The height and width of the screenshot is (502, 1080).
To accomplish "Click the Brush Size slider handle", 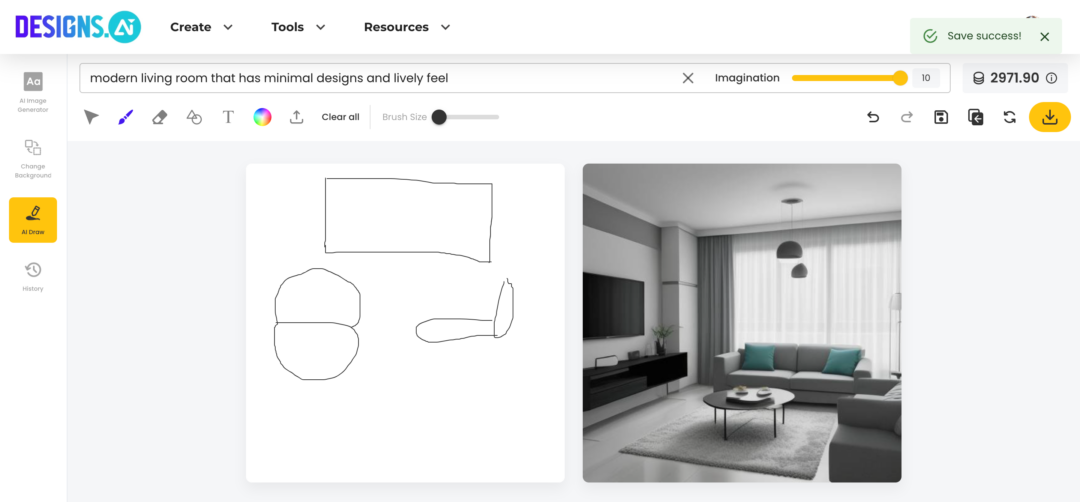I will [x=439, y=117].
